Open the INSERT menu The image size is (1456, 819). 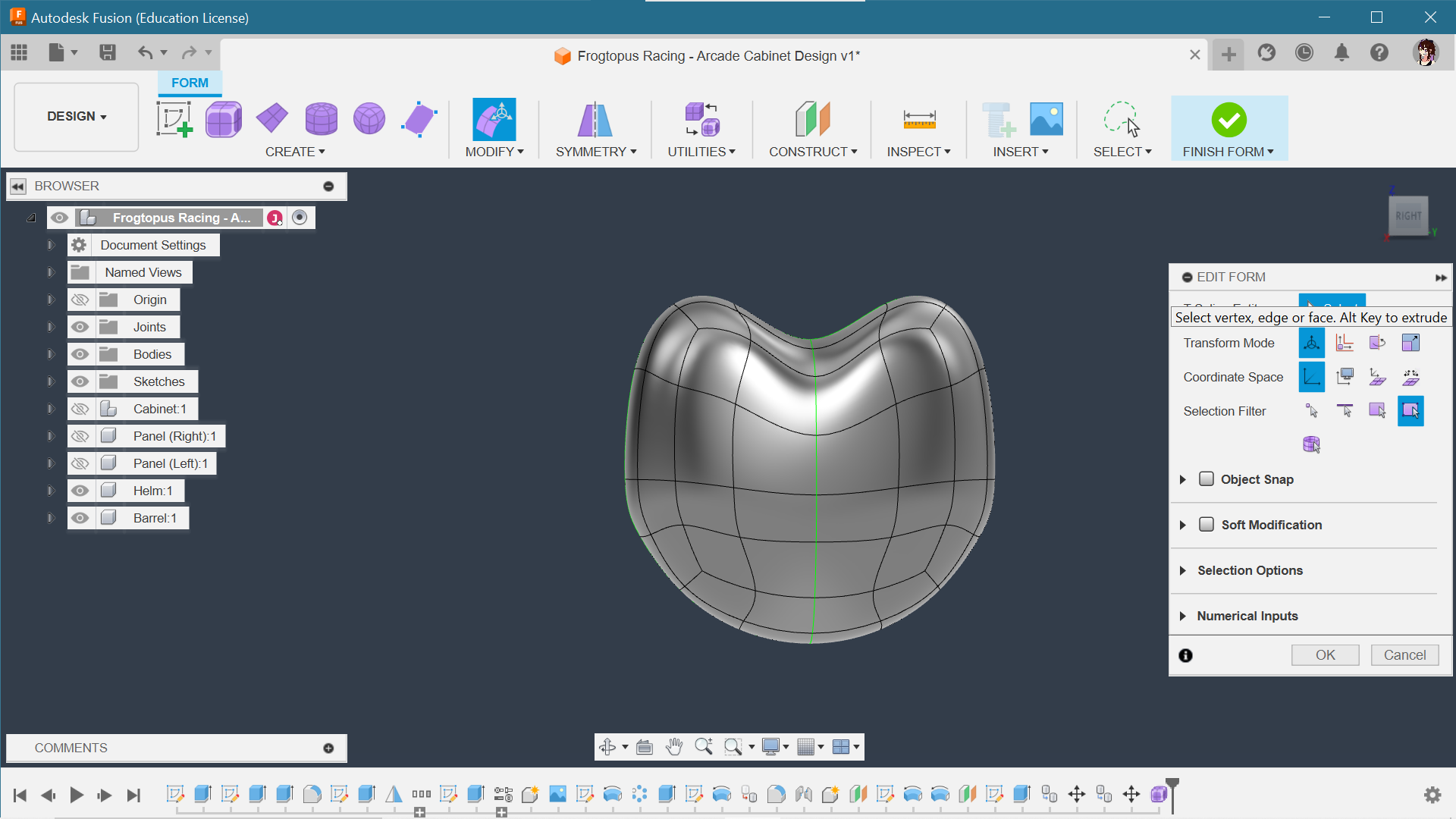tap(1021, 152)
